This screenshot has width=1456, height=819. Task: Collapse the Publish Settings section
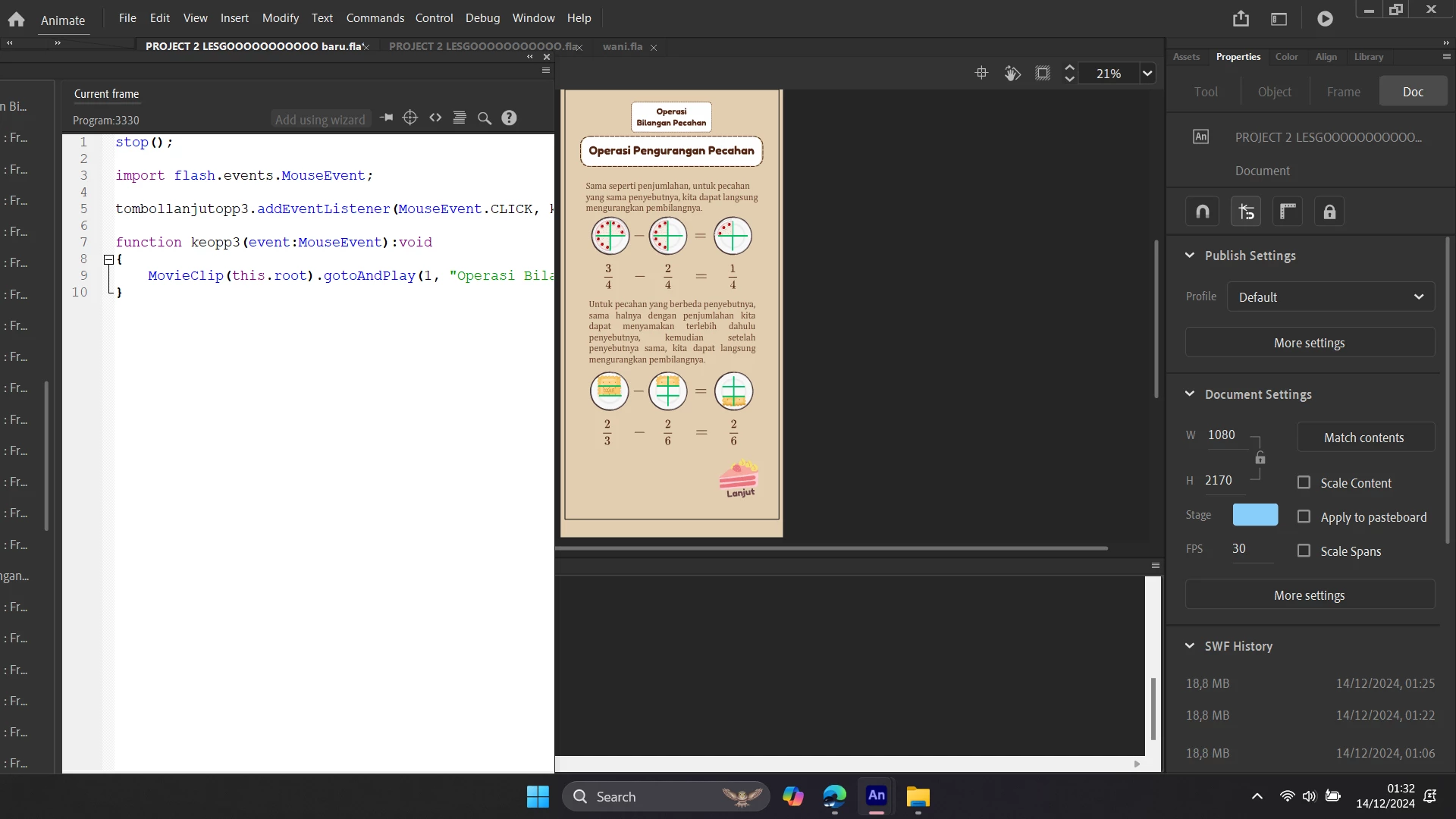[1190, 256]
